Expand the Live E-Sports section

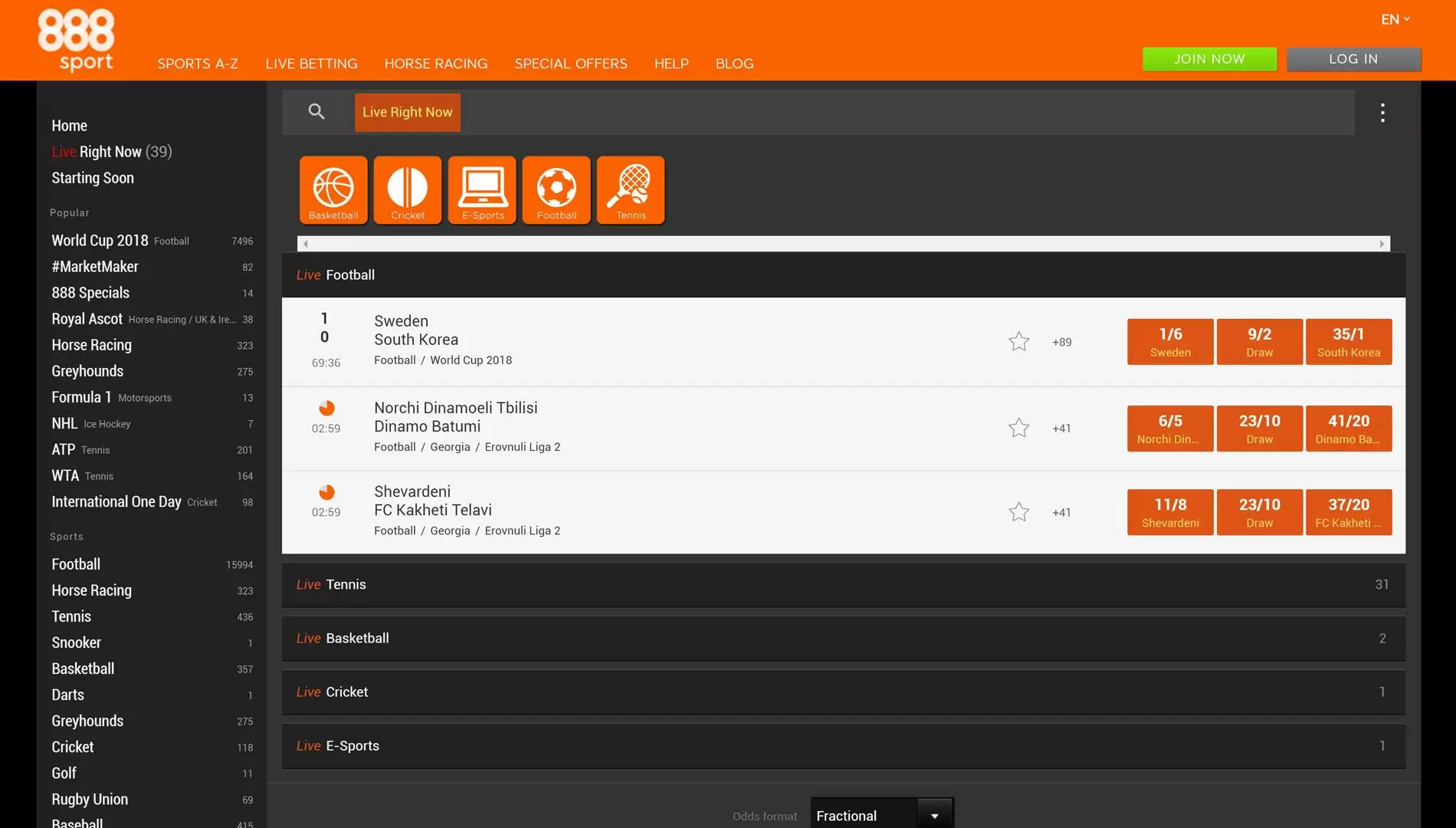[x=843, y=745]
